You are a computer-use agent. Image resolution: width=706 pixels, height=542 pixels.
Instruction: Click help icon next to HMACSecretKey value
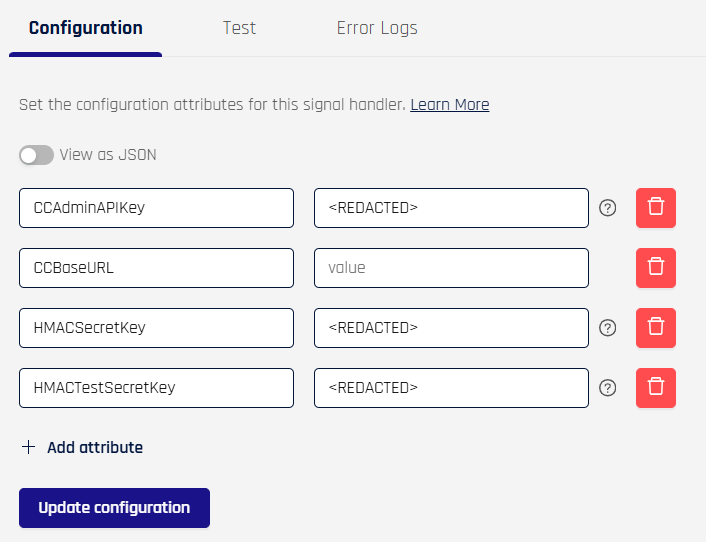pos(608,328)
